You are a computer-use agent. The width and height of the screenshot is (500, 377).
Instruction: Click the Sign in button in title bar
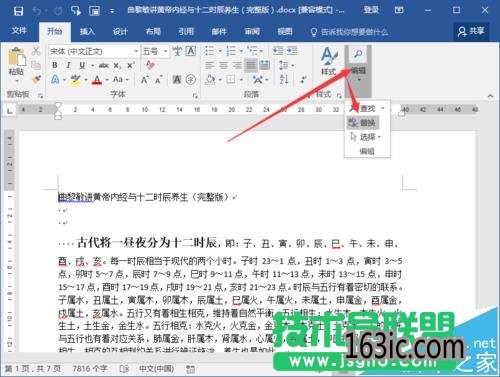(371, 10)
